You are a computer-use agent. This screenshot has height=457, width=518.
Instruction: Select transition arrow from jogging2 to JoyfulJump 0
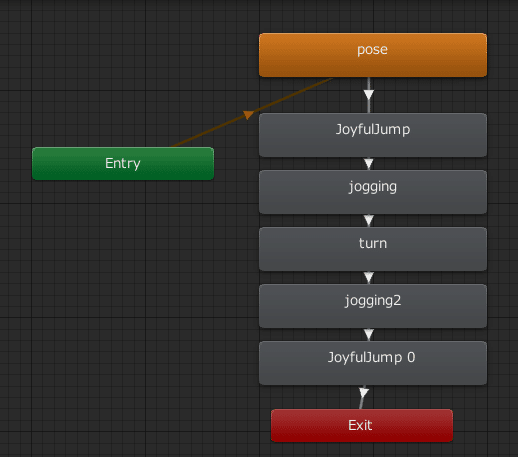point(369,334)
